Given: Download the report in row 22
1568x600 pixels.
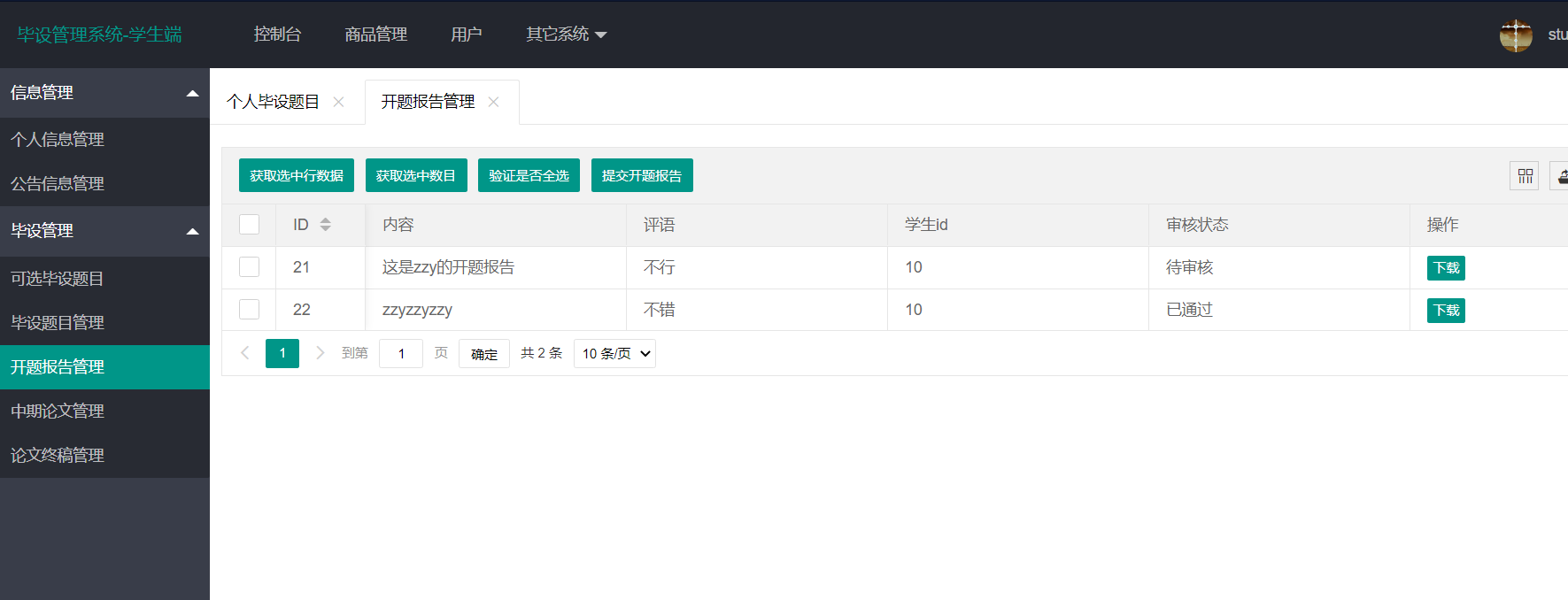Looking at the screenshot, I should point(1446,311).
